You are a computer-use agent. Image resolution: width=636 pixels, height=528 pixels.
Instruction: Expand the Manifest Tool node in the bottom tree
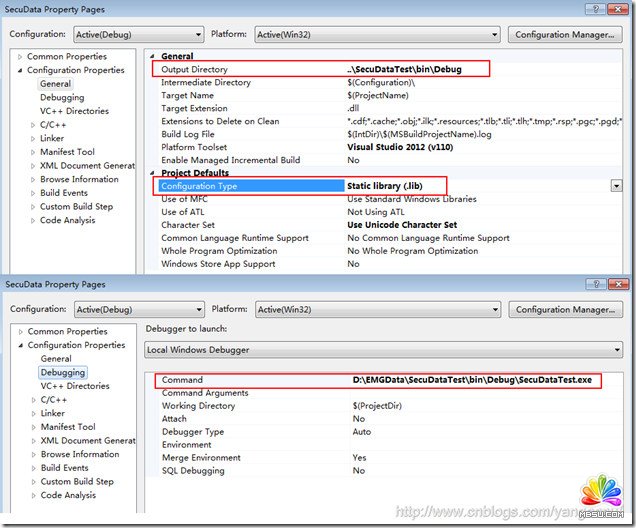tap(33, 427)
